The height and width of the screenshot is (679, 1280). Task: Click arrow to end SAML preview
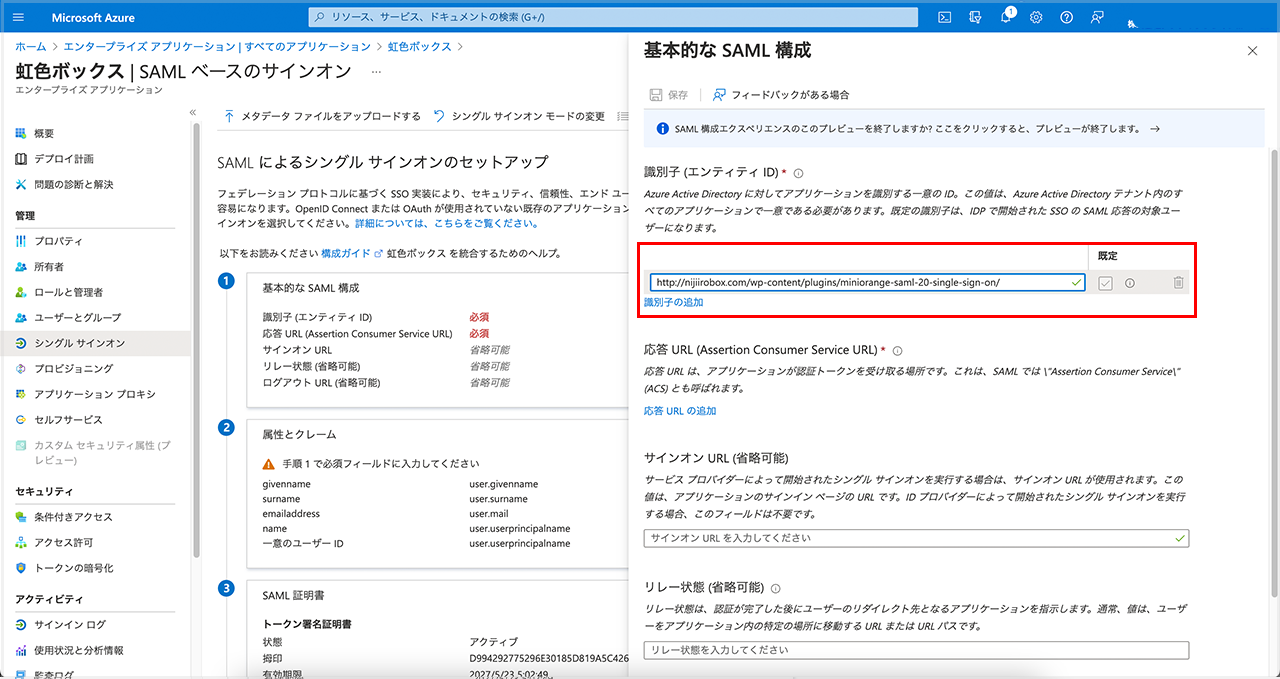coord(1155,129)
